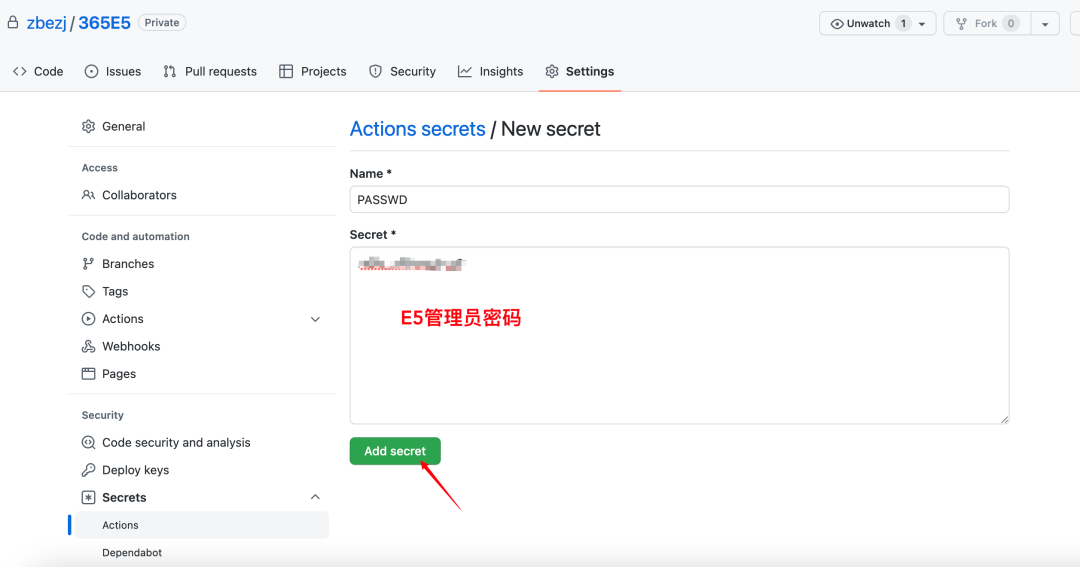Switch to the Code tab
1080x567 pixels.
39,72
